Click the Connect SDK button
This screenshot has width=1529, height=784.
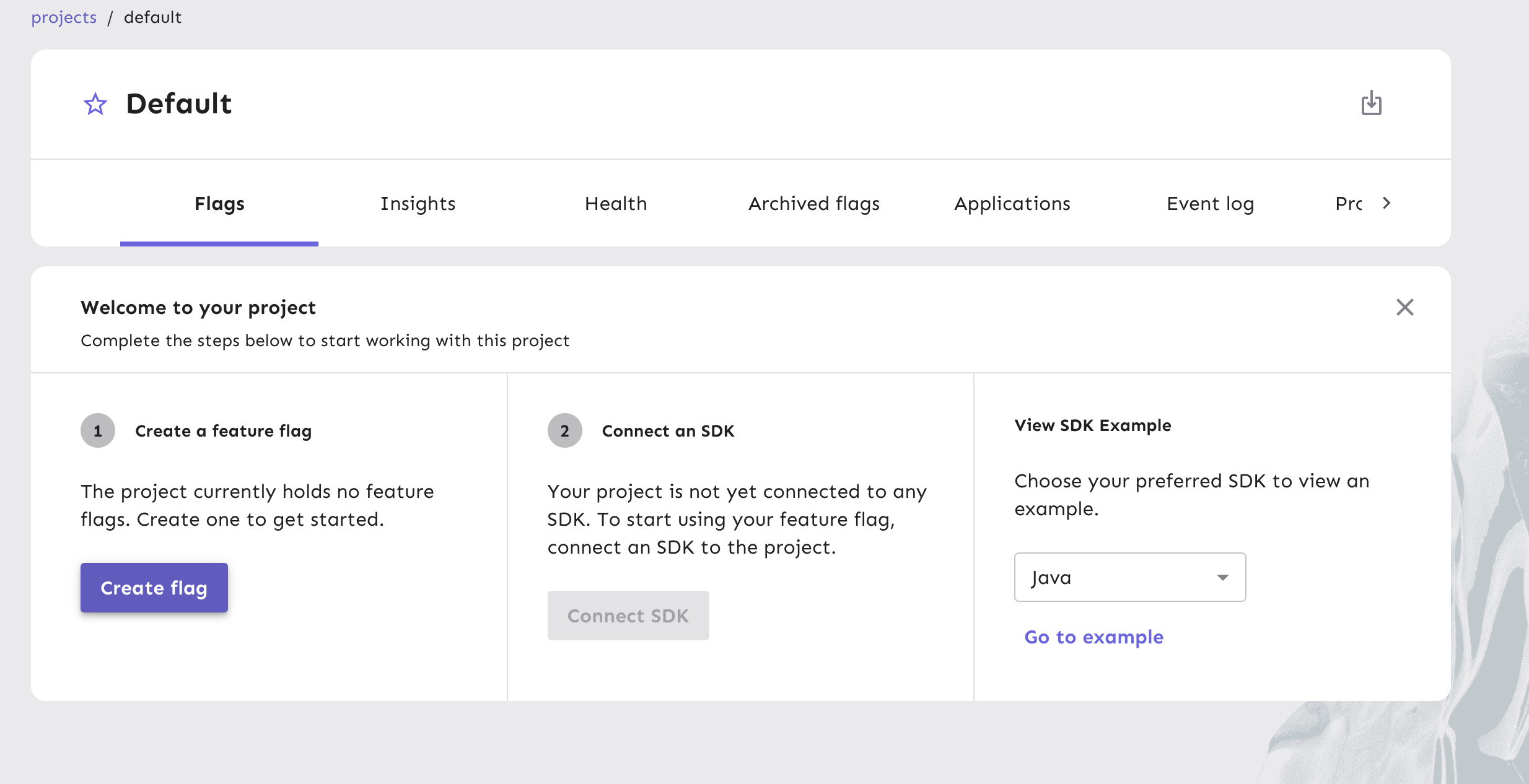(x=628, y=616)
